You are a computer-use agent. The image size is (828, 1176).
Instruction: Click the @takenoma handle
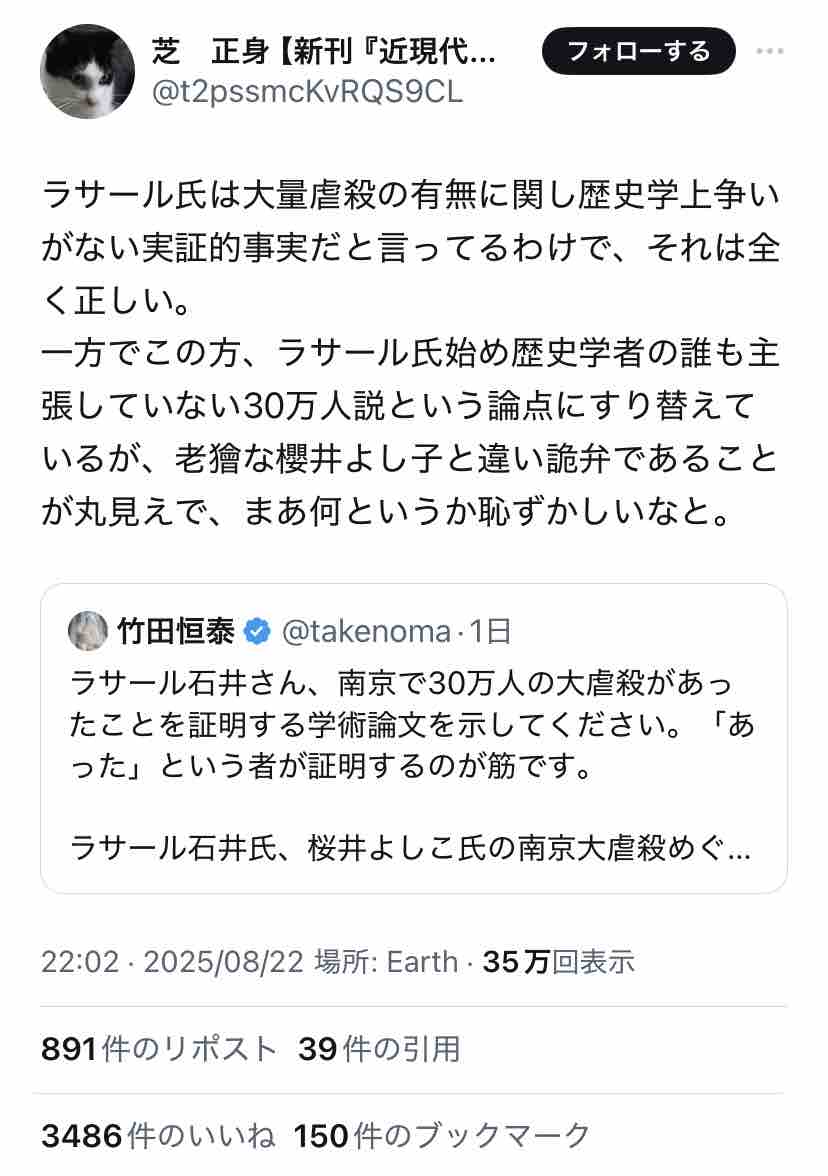tap(366, 632)
